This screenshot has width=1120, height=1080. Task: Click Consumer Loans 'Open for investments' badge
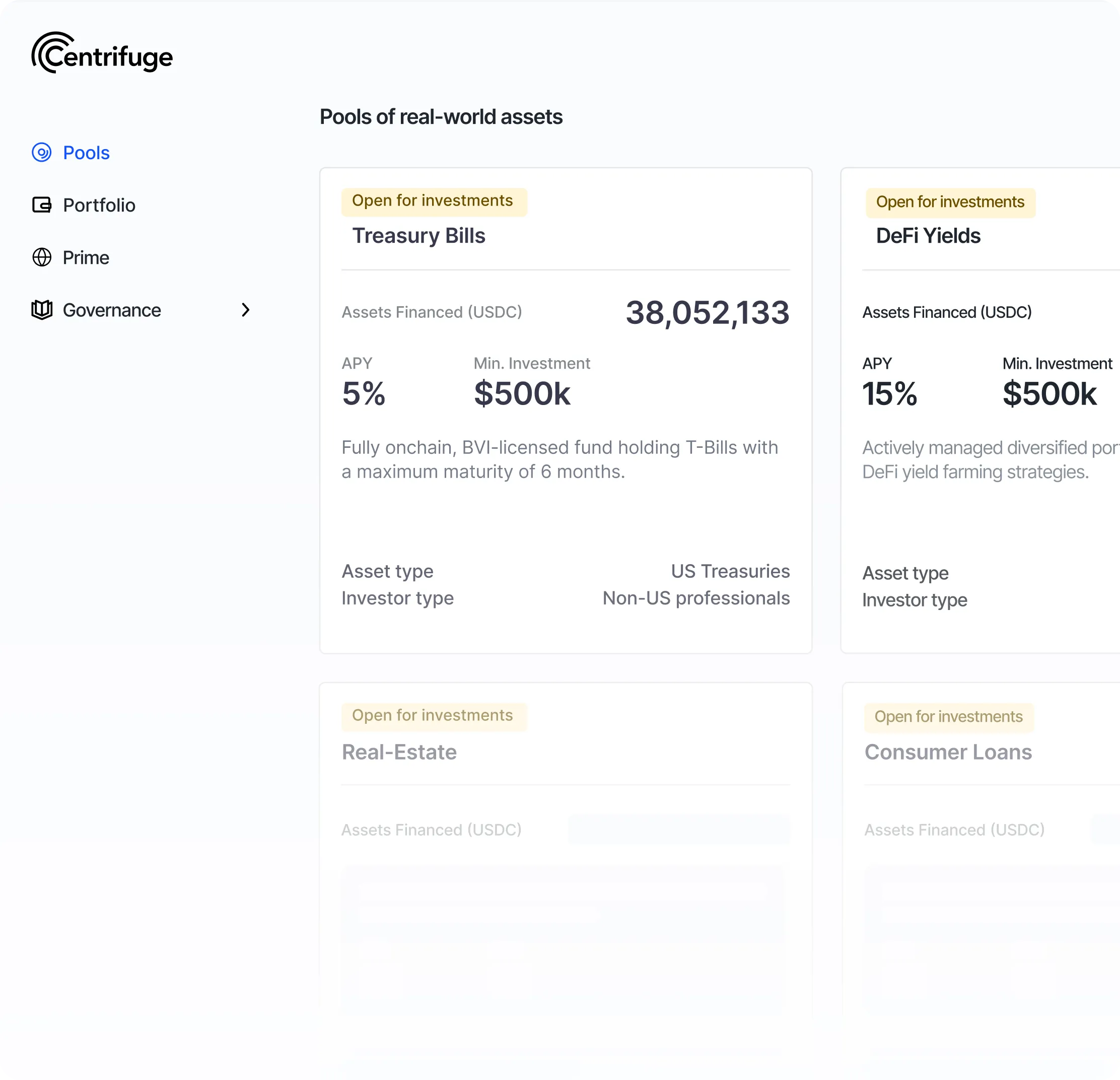[949, 717]
